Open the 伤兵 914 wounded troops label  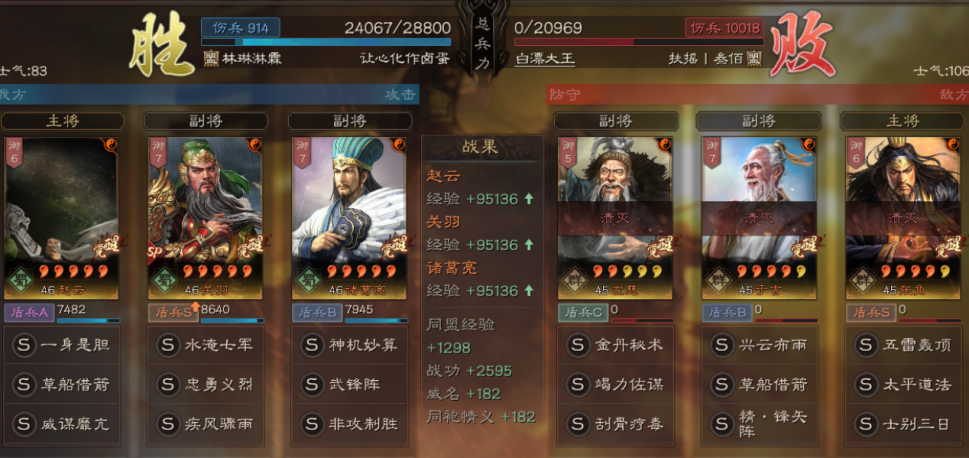pos(240,28)
